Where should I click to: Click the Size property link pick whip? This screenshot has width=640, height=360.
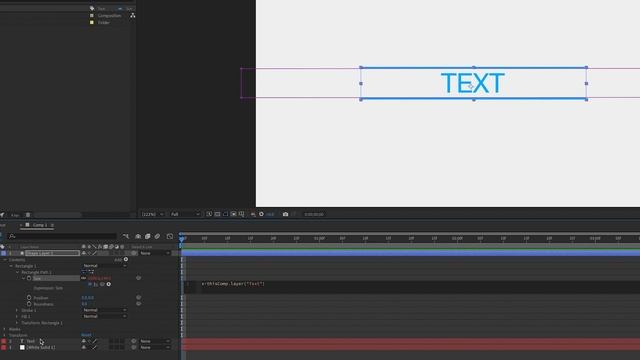[138, 278]
